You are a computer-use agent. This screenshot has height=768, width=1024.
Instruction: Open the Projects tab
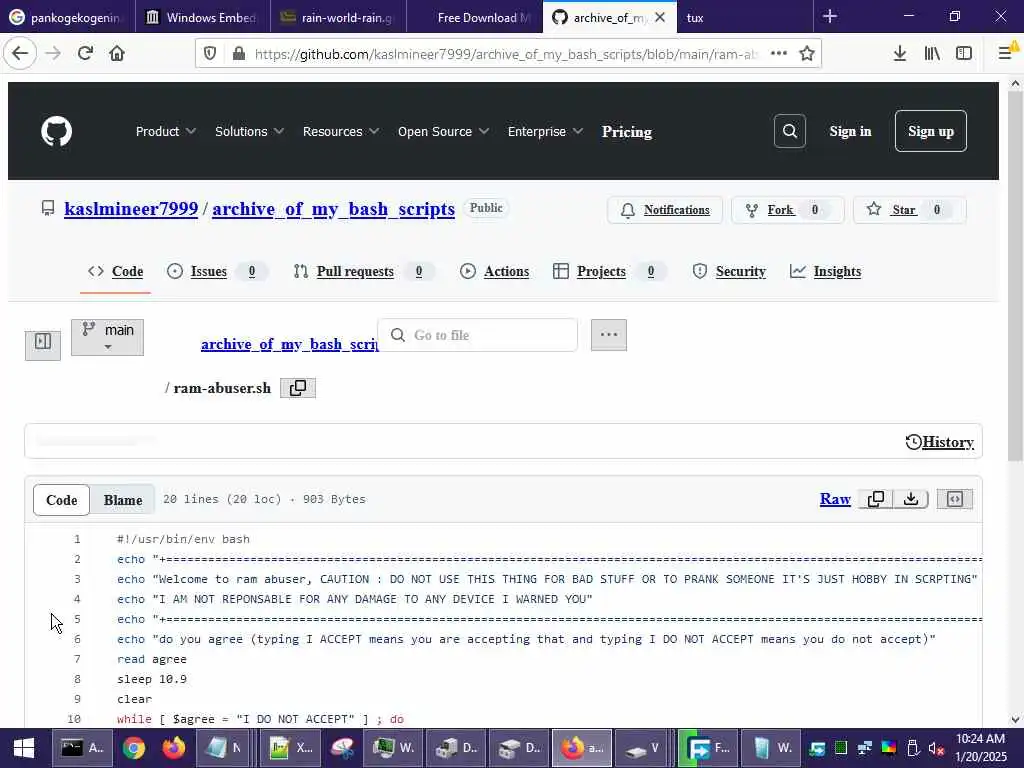click(x=609, y=272)
